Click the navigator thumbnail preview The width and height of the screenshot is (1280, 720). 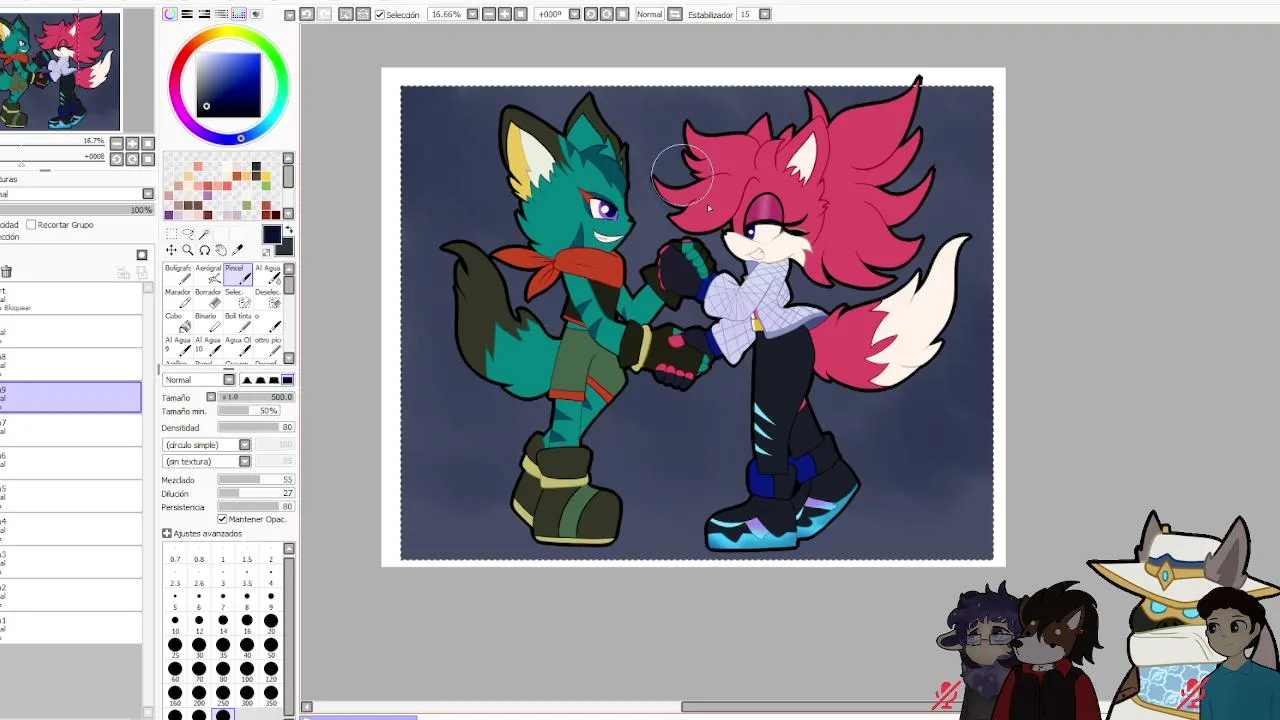60,70
